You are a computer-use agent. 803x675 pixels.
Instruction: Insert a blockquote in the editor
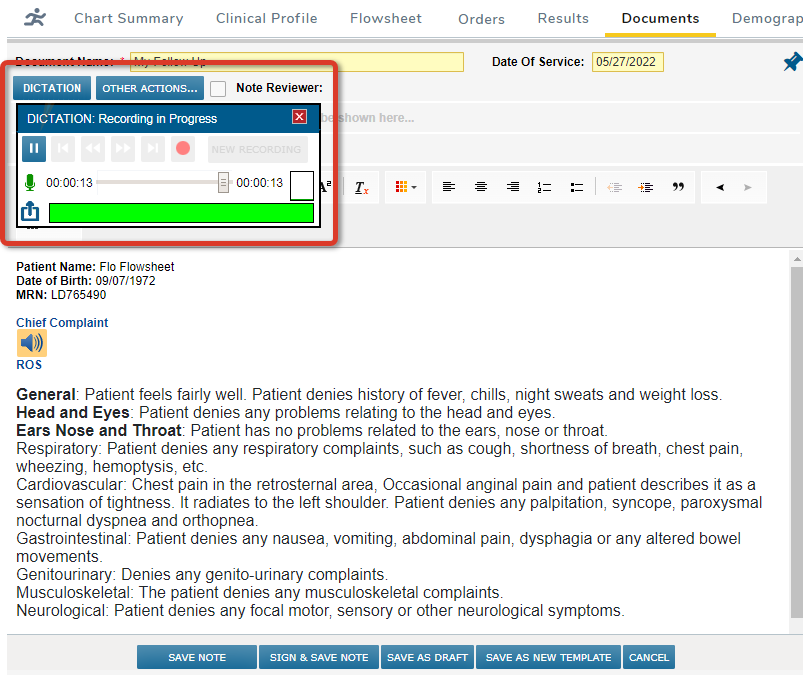(679, 186)
